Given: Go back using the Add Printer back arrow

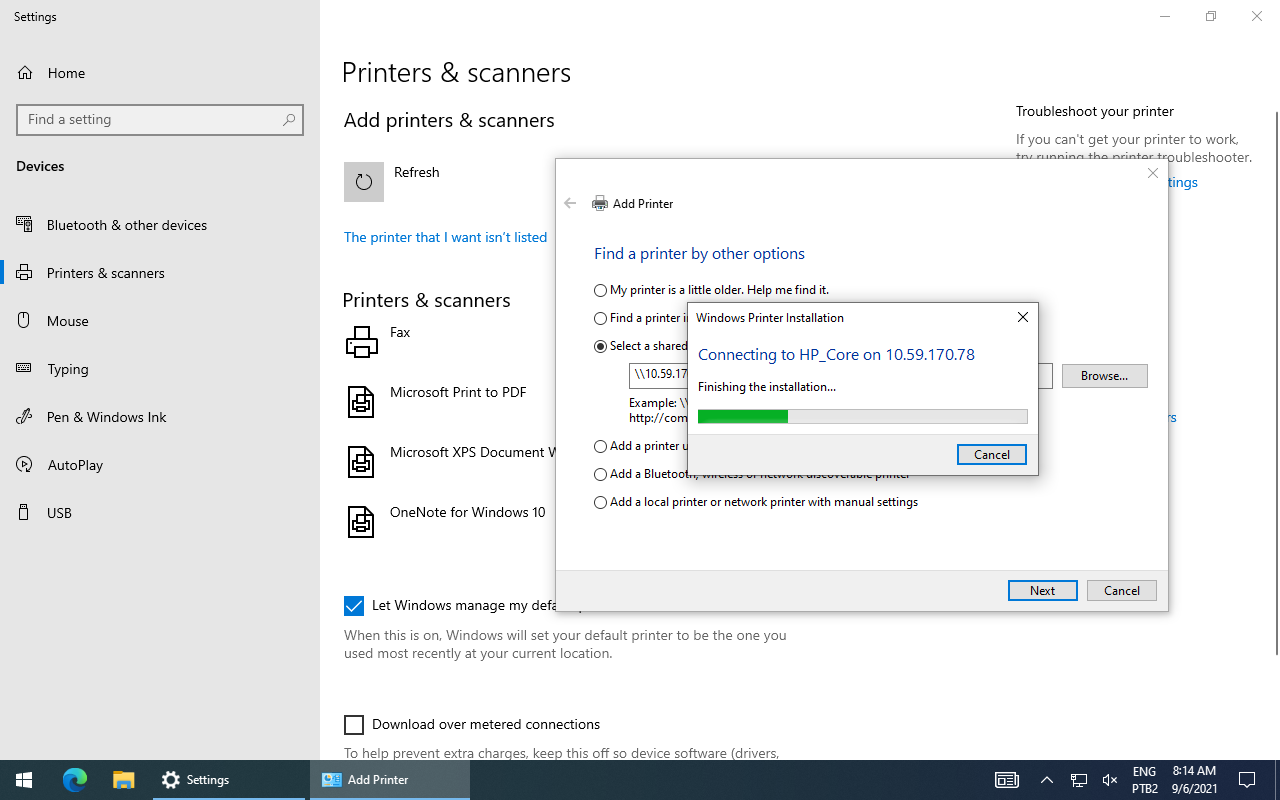Looking at the screenshot, I should point(570,203).
